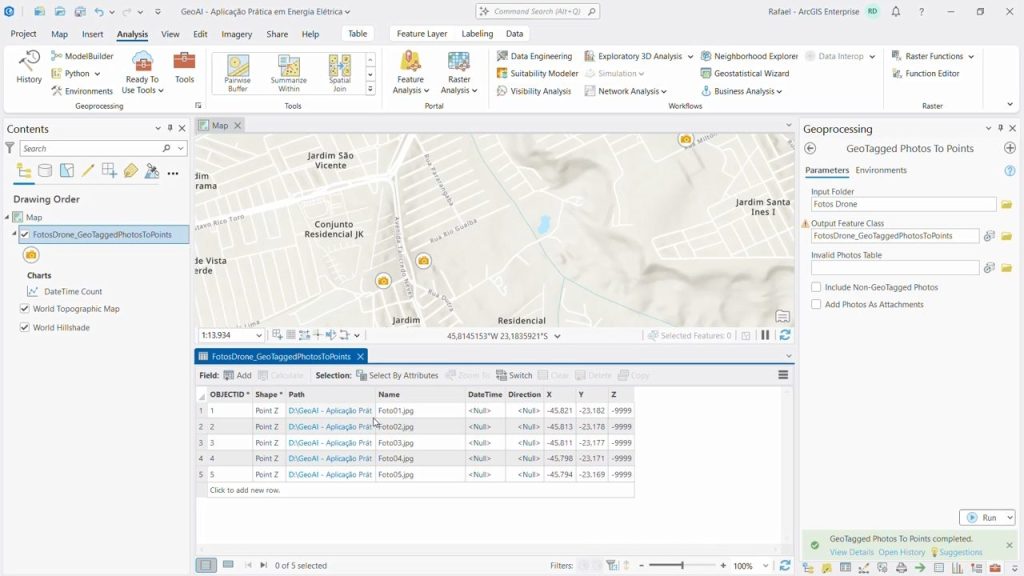Go back in the Geoprocessing pane

[x=810, y=148]
